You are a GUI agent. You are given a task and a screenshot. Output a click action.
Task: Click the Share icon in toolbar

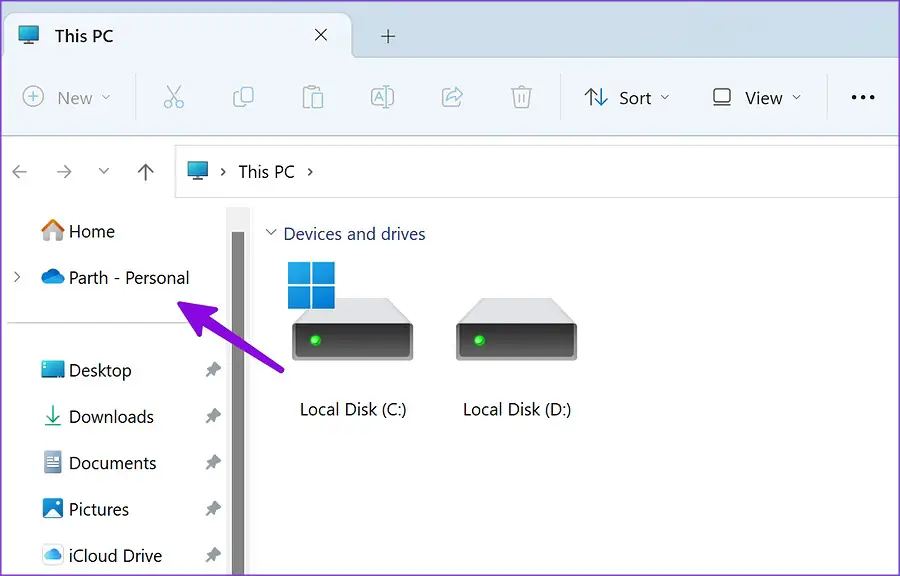tap(452, 97)
